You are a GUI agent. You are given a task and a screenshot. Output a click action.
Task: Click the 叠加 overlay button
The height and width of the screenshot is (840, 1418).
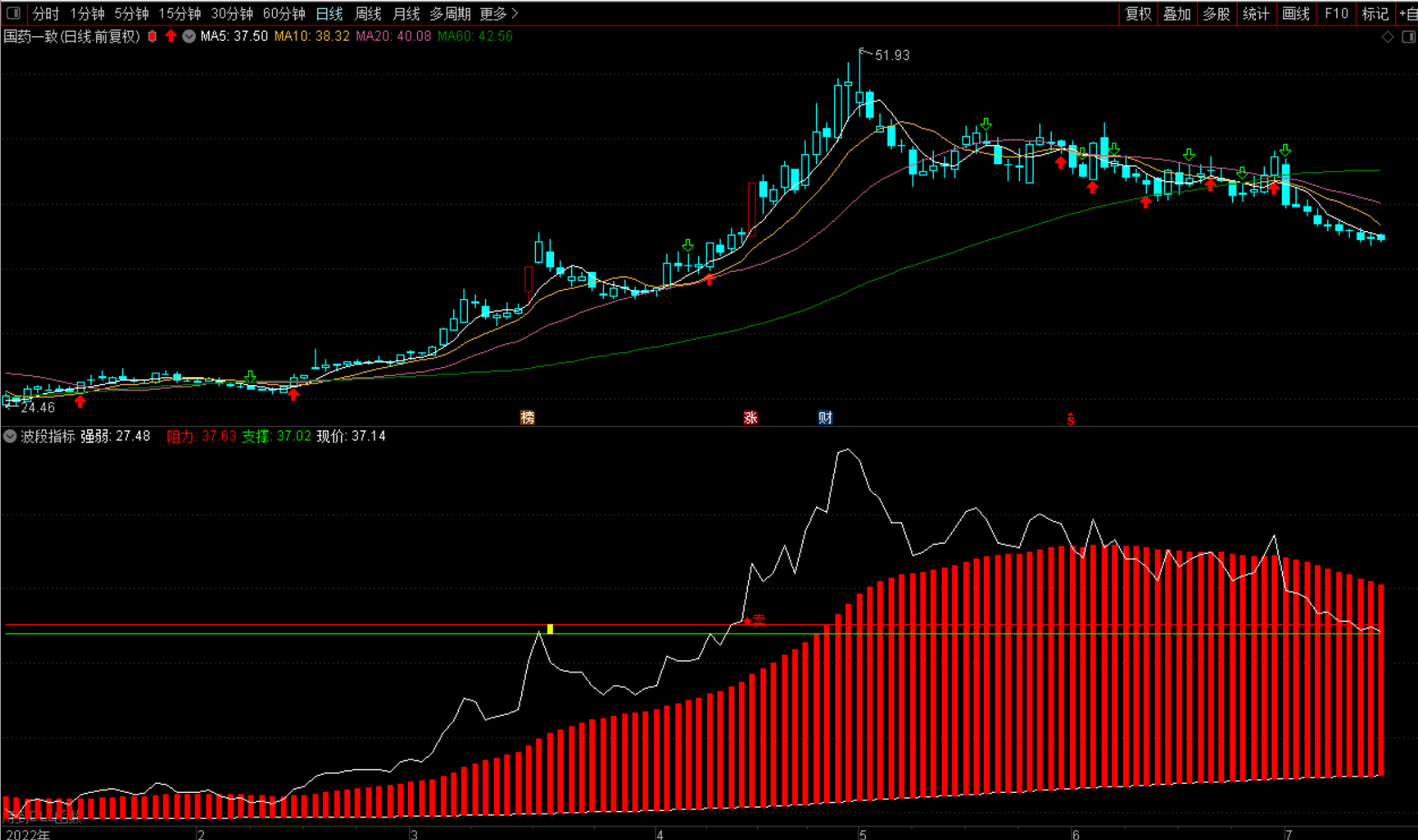tap(1177, 14)
